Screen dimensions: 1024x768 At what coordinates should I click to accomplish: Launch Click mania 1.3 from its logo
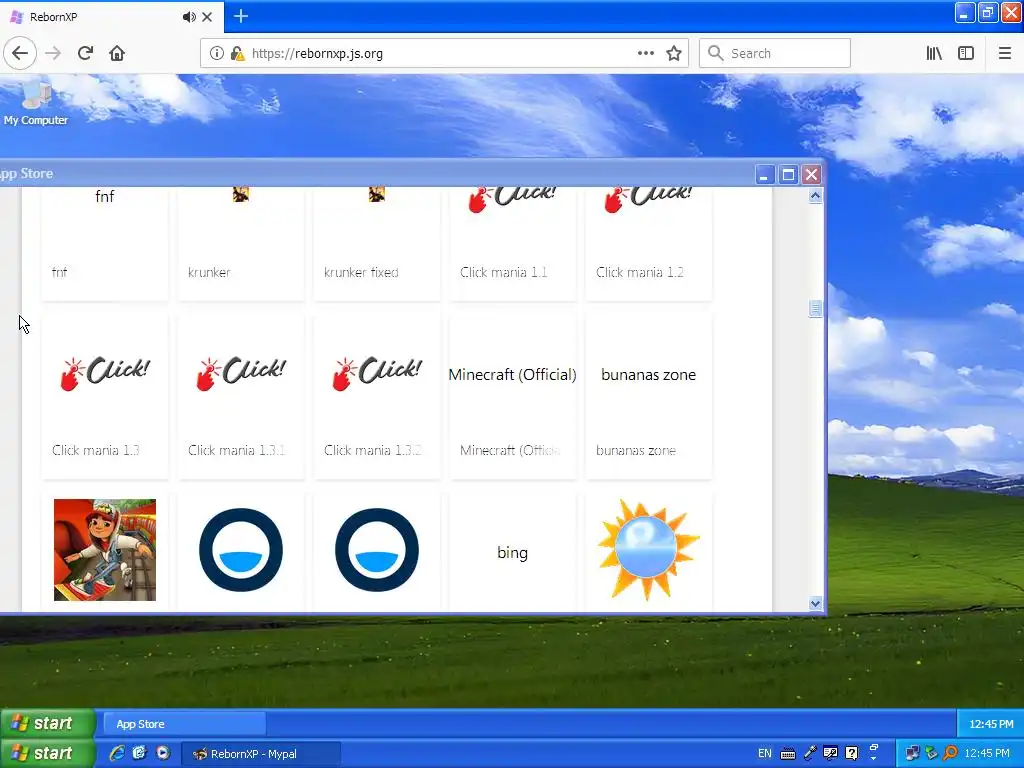(x=104, y=374)
